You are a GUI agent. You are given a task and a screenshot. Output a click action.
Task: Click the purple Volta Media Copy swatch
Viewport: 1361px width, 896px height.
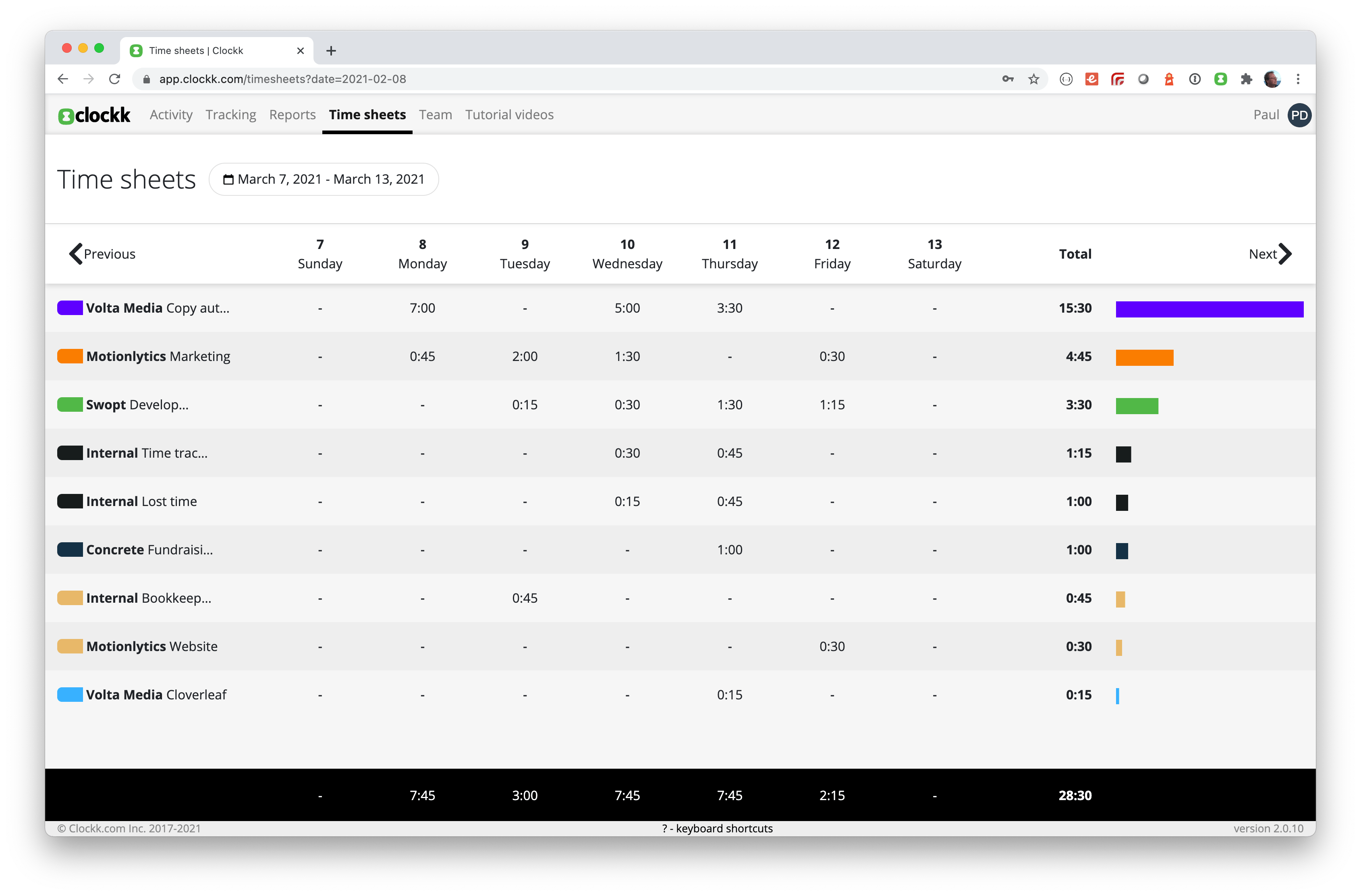[x=70, y=308]
